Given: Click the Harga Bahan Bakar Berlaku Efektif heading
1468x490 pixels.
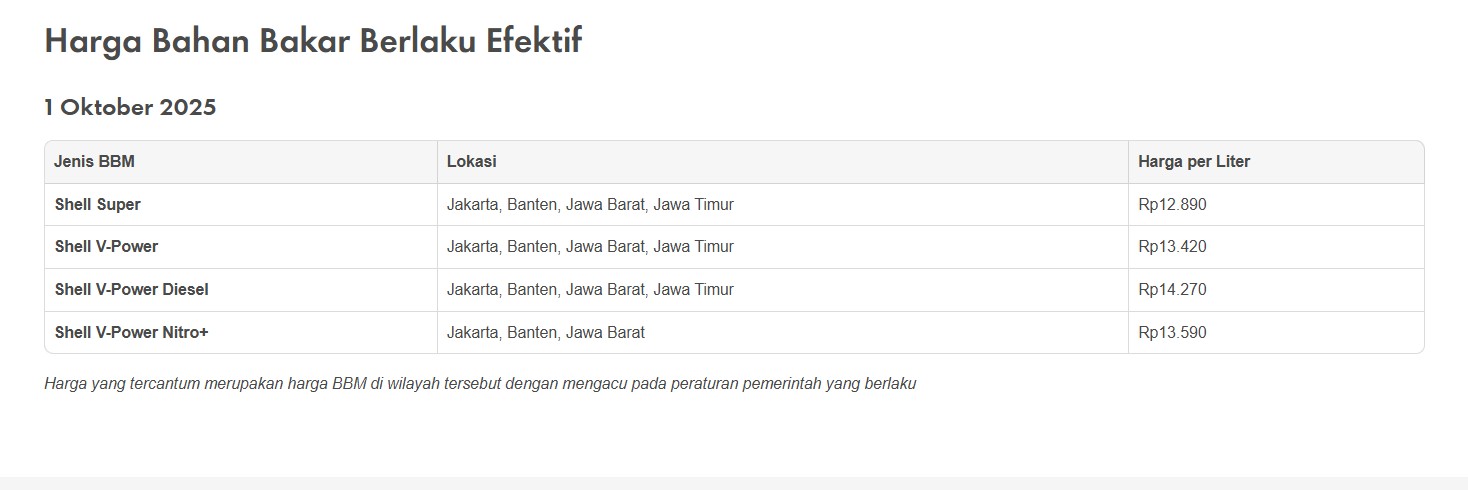Looking at the screenshot, I should point(313,42).
